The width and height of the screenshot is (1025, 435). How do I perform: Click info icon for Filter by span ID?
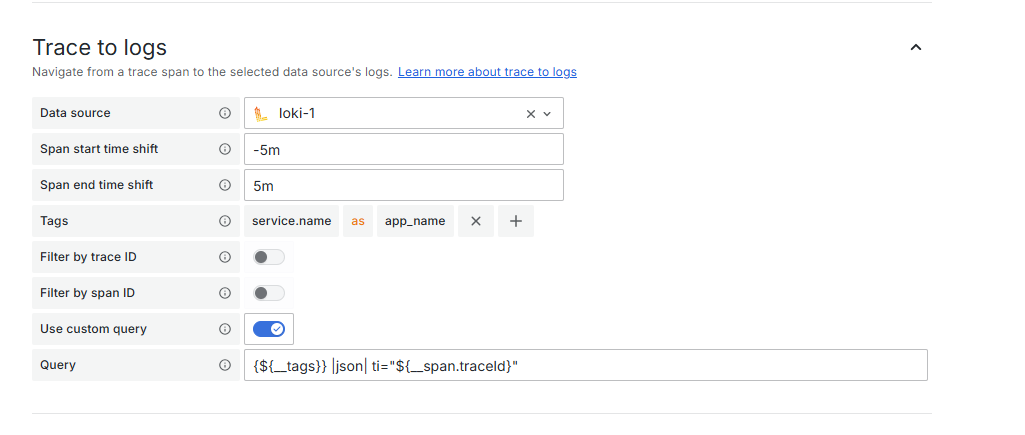[225, 293]
